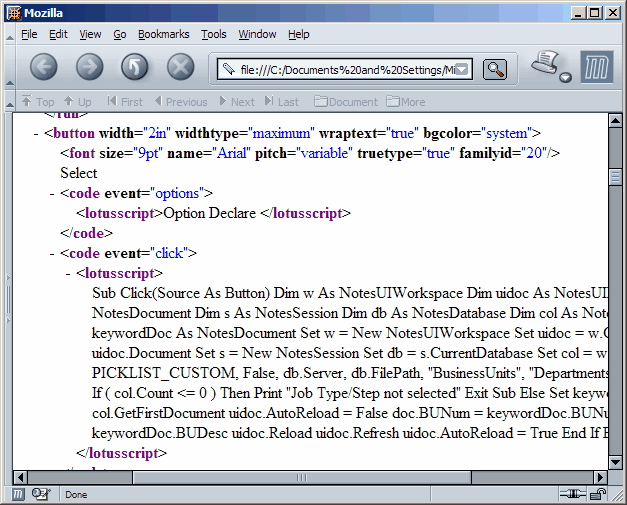Image resolution: width=627 pixels, height=505 pixels.
Task: Collapse the menu bar using its grippy
Action: click(x=10, y=35)
